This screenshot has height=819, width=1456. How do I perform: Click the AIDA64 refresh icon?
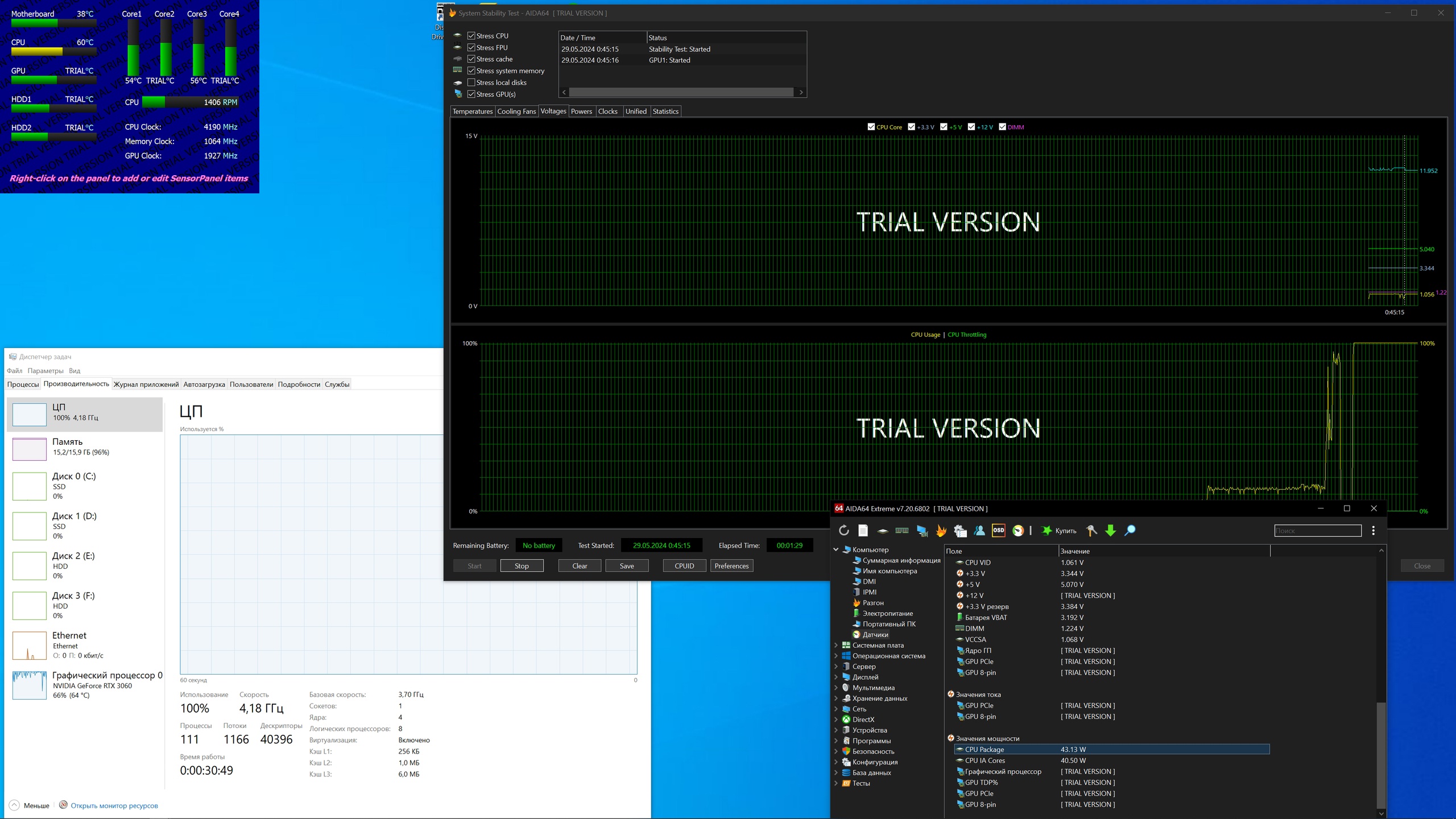point(844,531)
